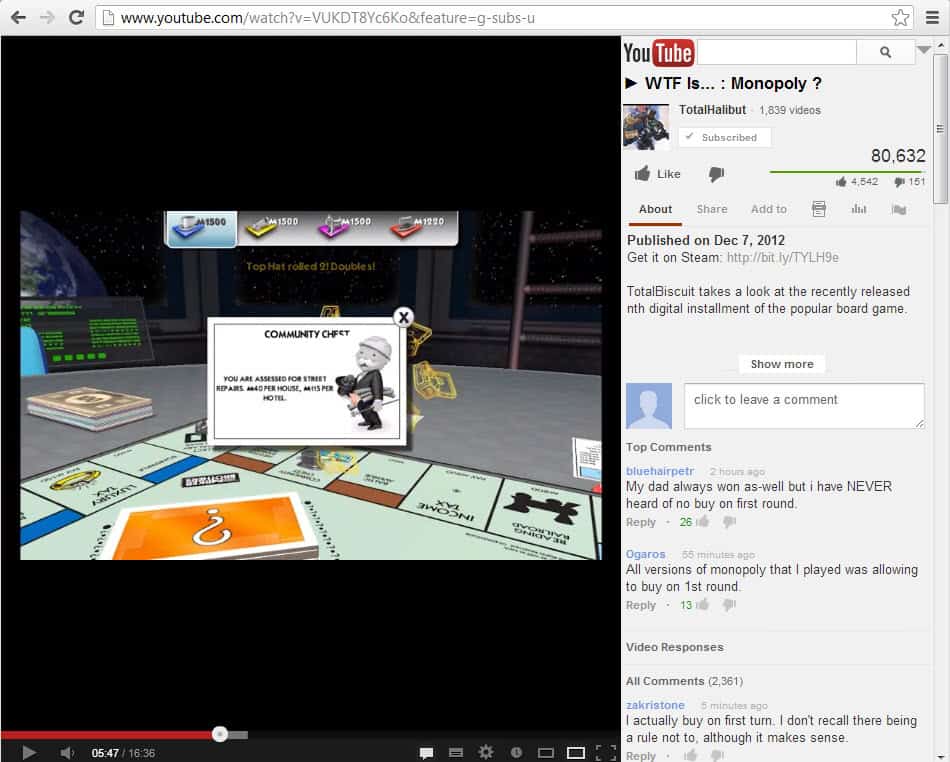Bookmark this page with the star icon
The image size is (950, 762).
(900, 18)
